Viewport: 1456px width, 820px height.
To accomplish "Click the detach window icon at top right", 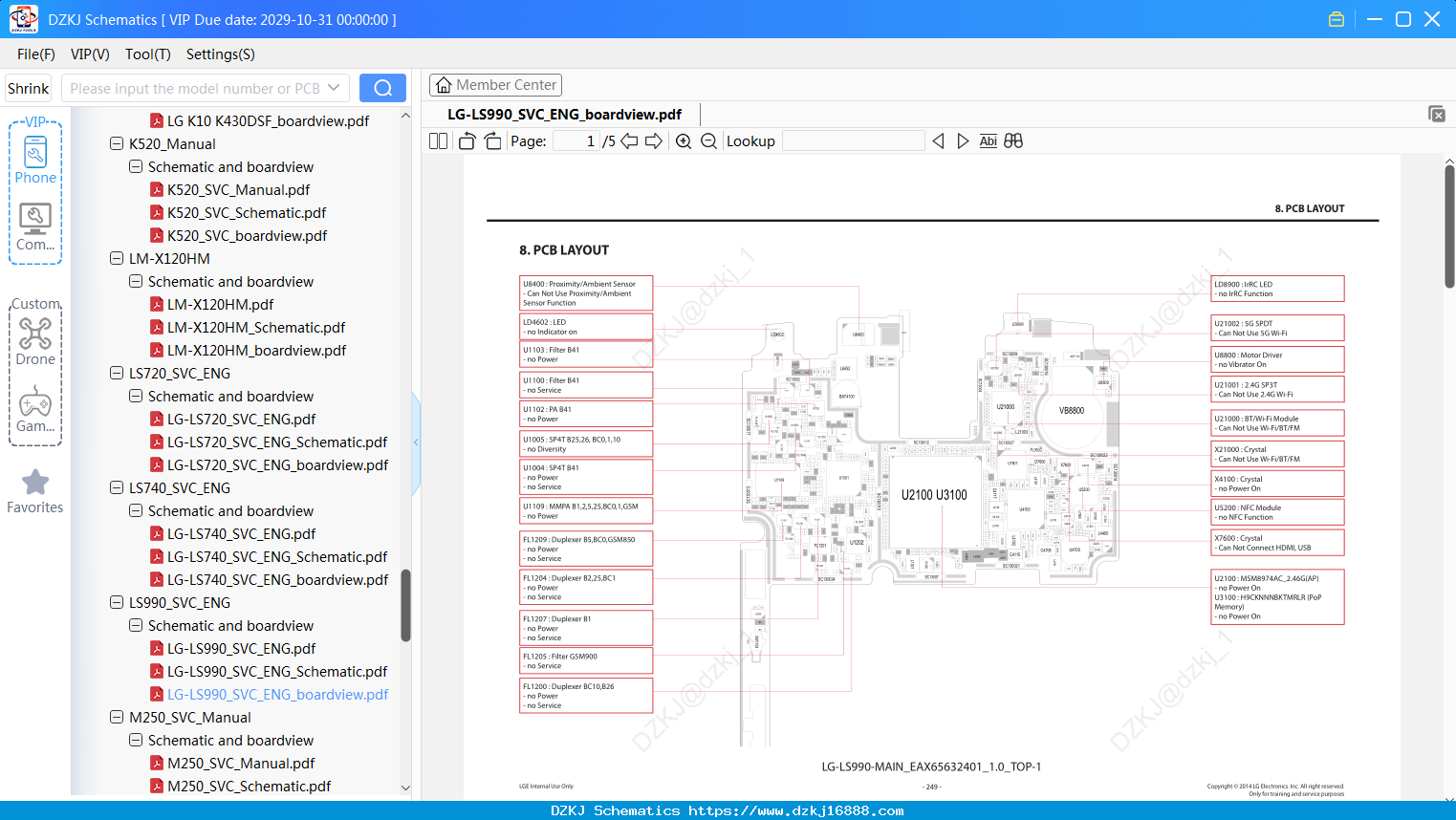I will click(x=1437, y=114).
